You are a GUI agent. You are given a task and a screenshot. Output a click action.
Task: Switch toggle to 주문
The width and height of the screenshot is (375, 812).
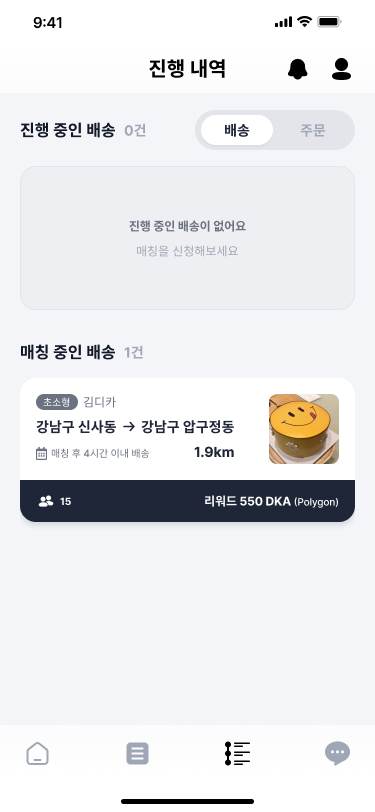pos(313,130)
